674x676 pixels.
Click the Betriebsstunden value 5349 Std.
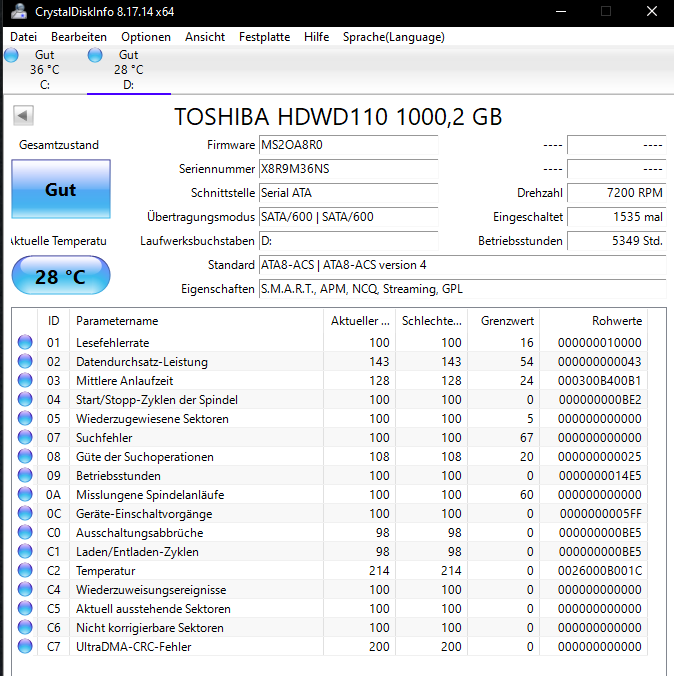617,241
